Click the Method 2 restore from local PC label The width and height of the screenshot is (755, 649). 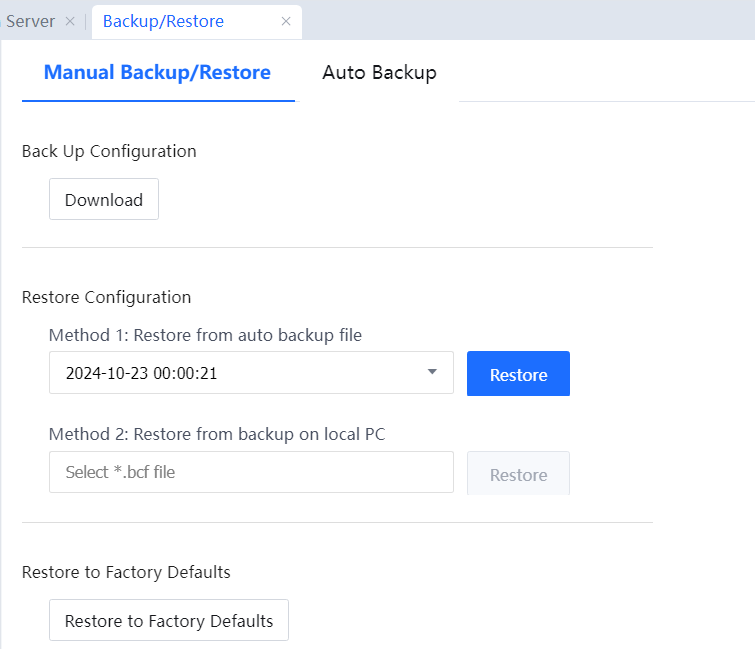tap(216, 434)
